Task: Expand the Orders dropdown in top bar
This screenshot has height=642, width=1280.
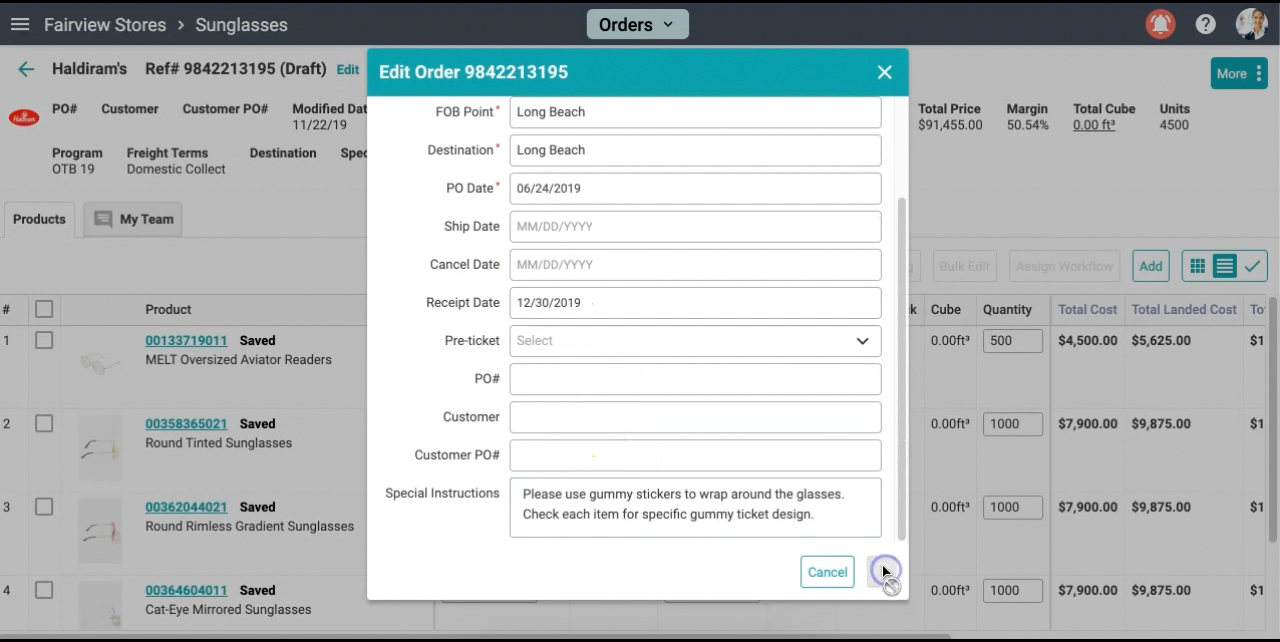Action: (x=637, y=25)
